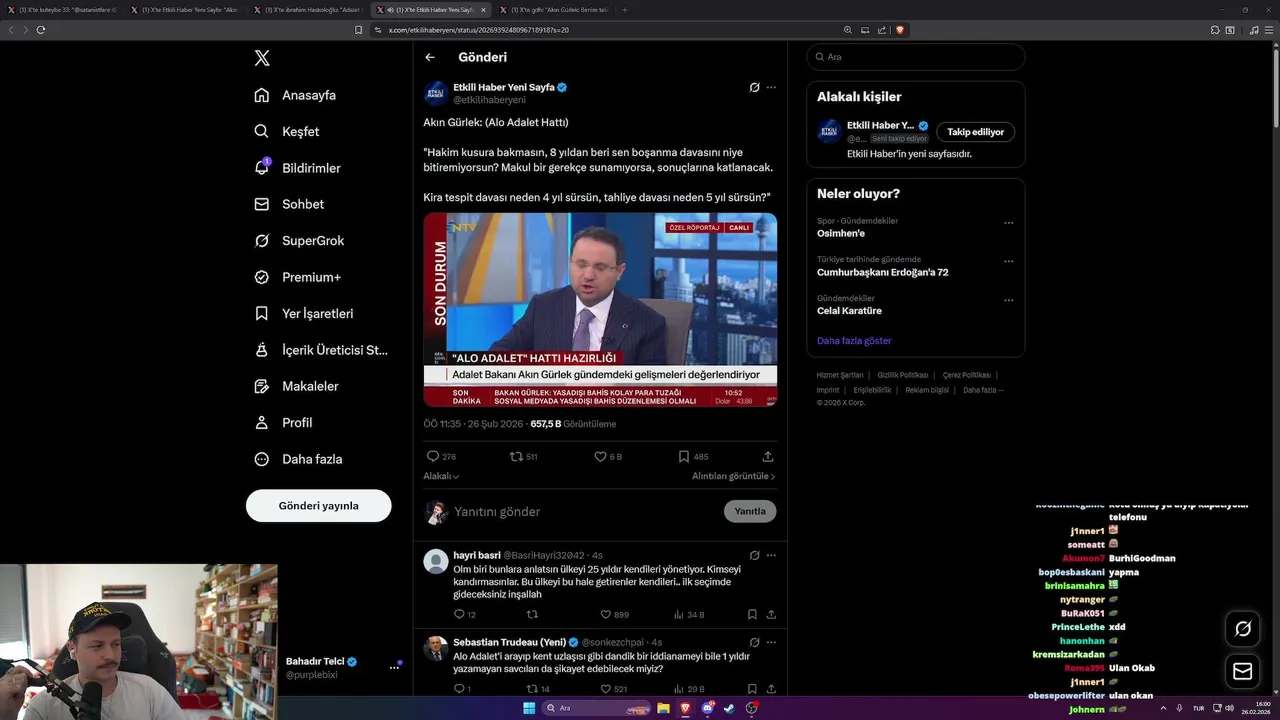Share the main Etkili Haber post
The height and width of the screenshot is (720, 1280).
(x=768, y=456)
